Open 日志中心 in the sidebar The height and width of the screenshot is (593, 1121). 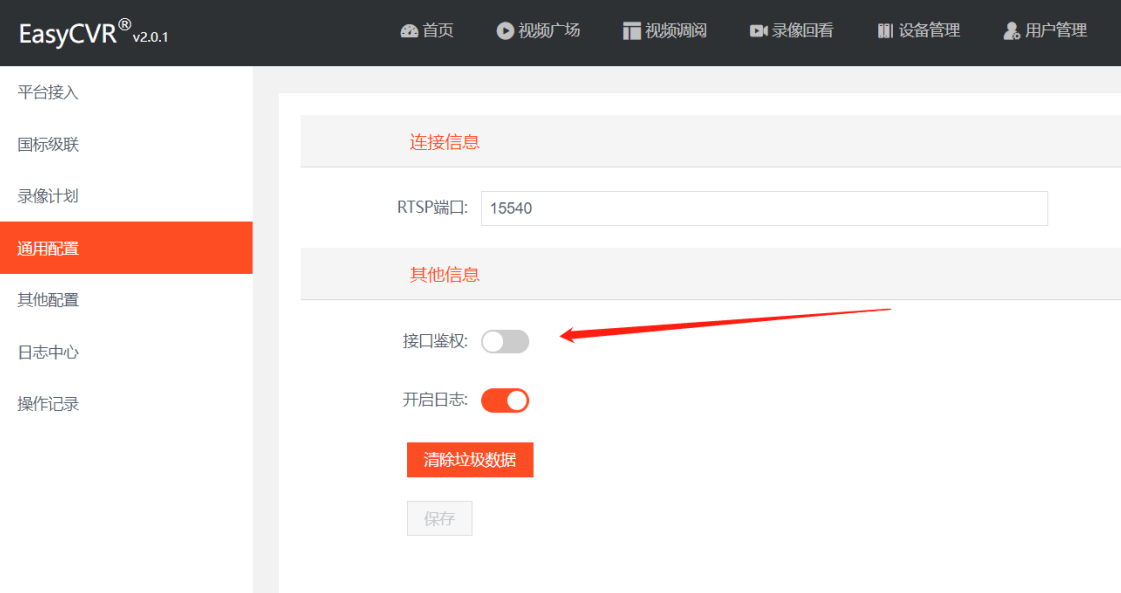tap(48, 352)
